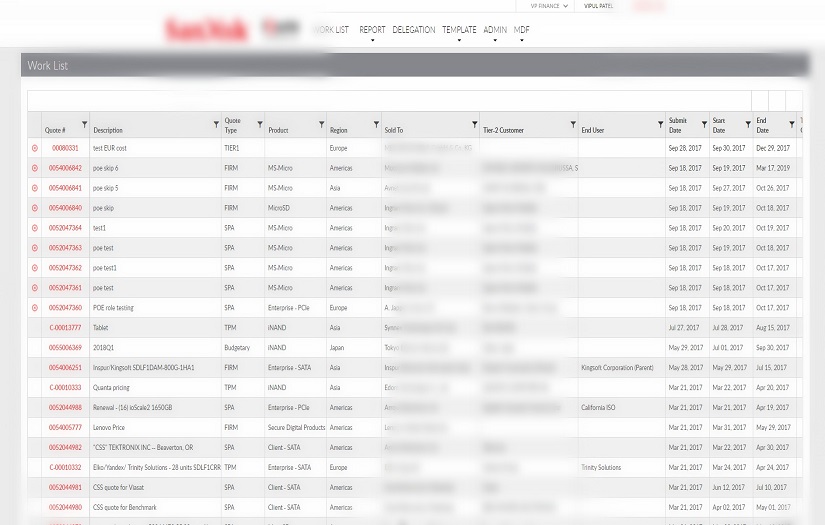Click red circle icon beside 0054006840
825x525 pixels.
tap(35, 208)
